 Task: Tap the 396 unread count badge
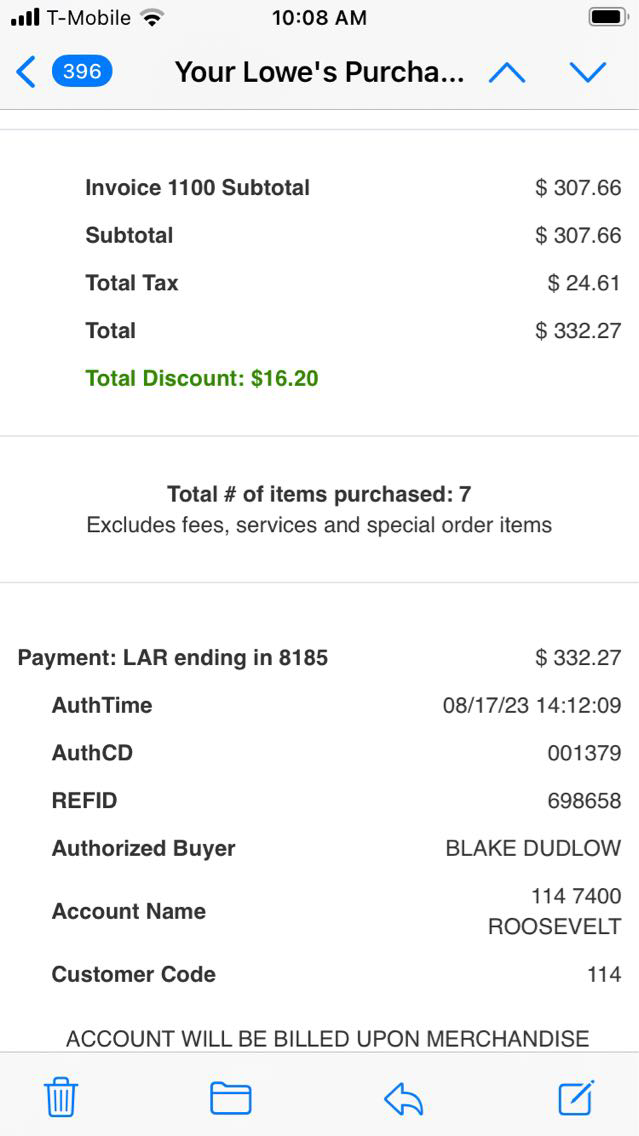pyautogui.click(x=81, y=72)
